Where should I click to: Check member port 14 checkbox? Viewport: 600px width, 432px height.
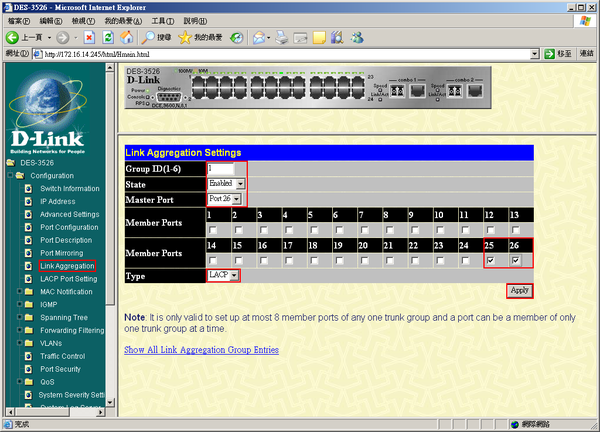click(213, 261)
